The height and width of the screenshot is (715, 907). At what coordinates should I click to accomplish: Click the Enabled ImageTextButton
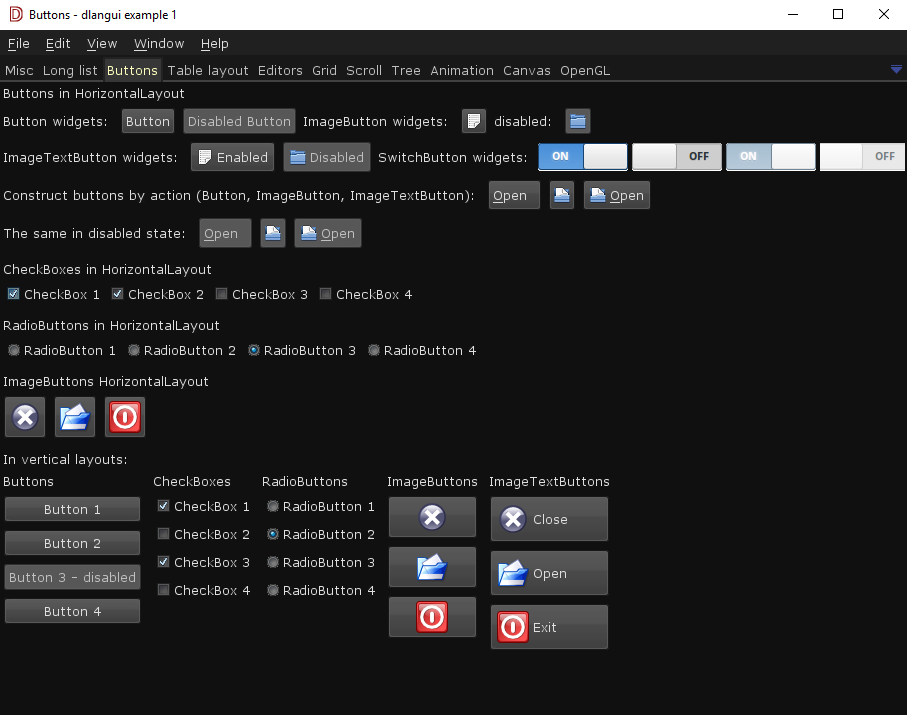(232, 157)
